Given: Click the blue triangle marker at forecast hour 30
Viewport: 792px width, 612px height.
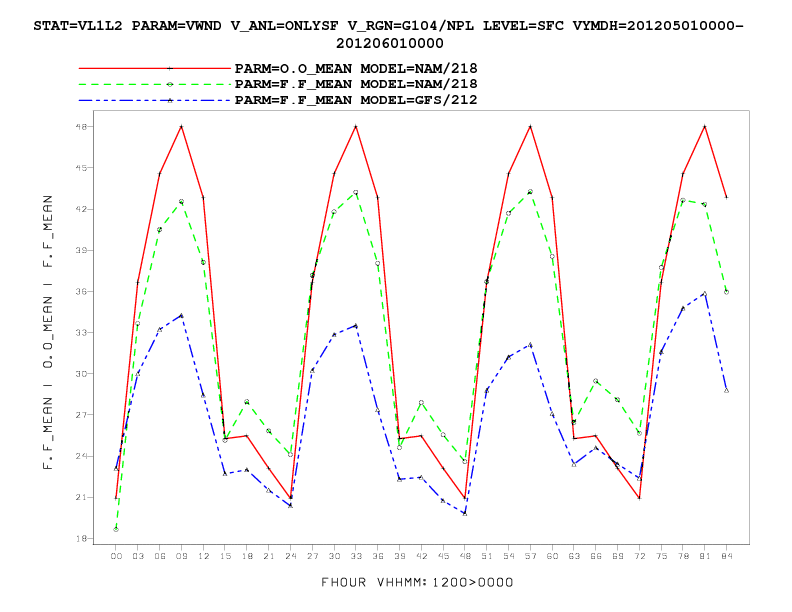Looking at the screenshot, I should [x=334, y=334].
